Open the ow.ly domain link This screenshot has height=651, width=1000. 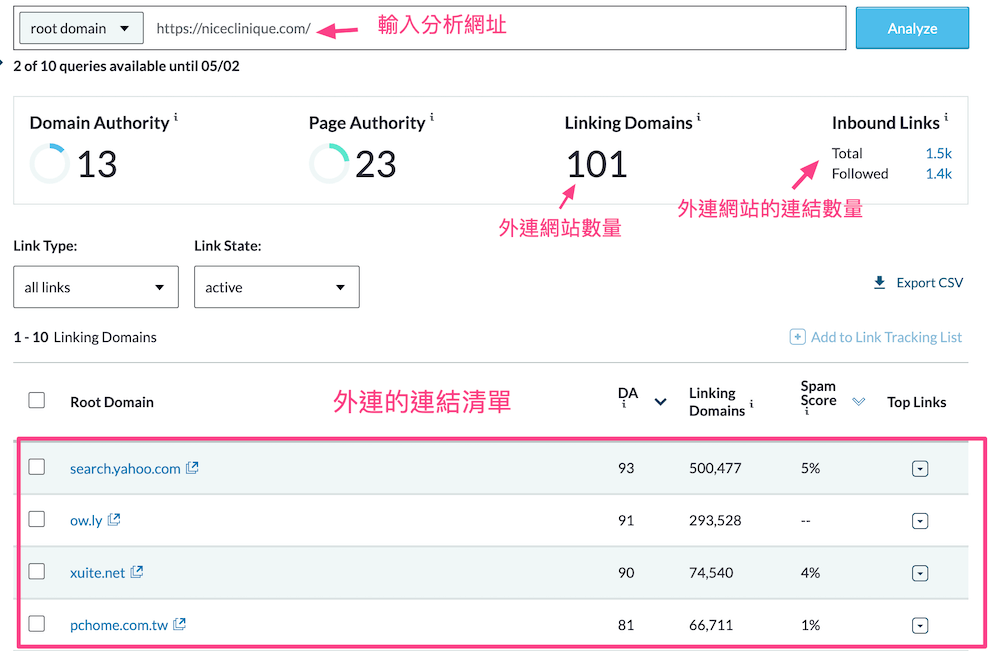tap(86, 521)
